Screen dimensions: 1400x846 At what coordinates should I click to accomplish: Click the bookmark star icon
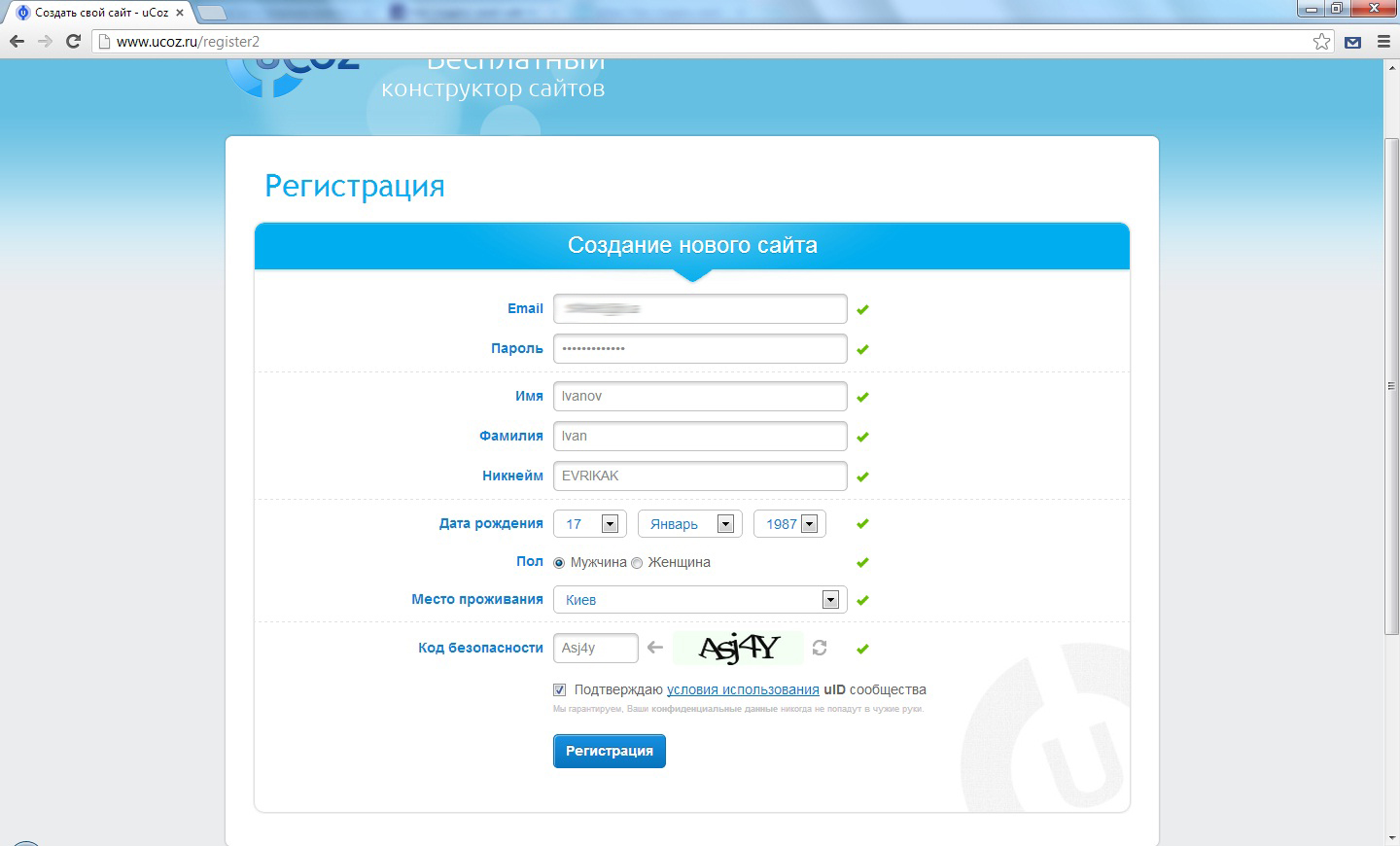click(x=1321, y=41)
